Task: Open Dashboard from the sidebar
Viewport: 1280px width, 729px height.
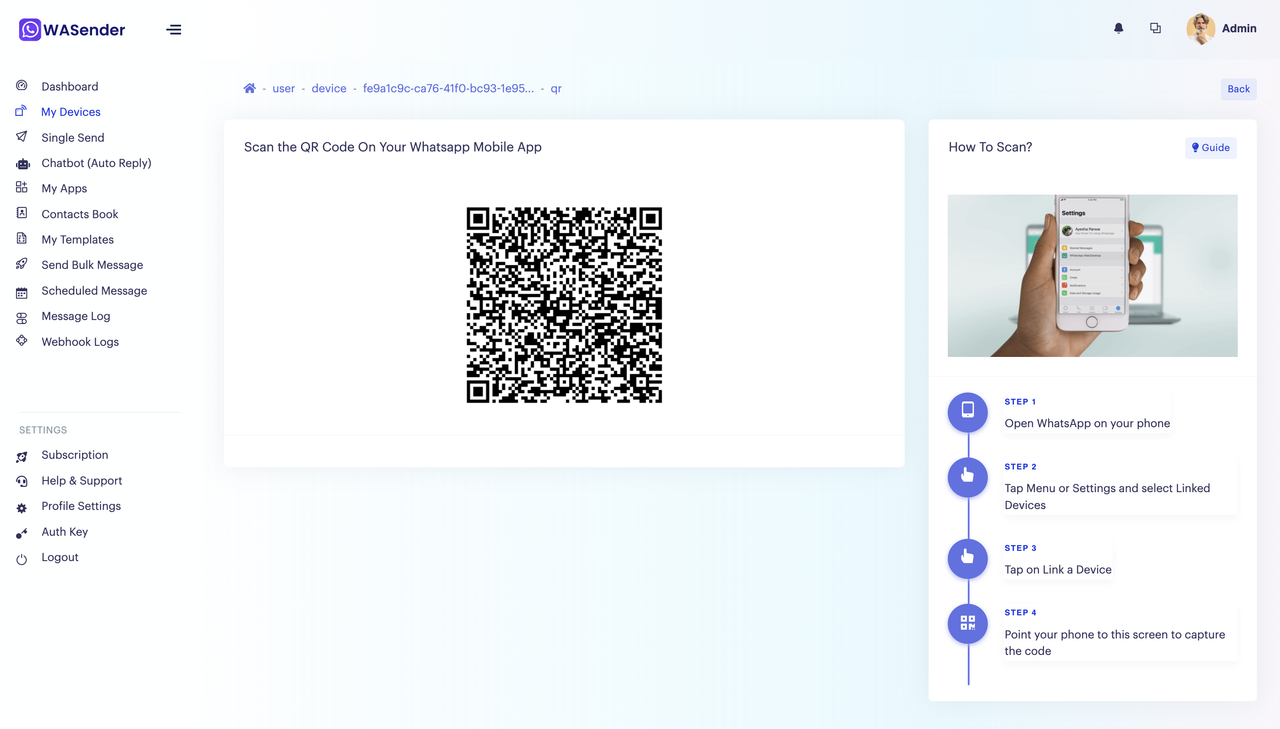Action: click(x=70, y=87)
